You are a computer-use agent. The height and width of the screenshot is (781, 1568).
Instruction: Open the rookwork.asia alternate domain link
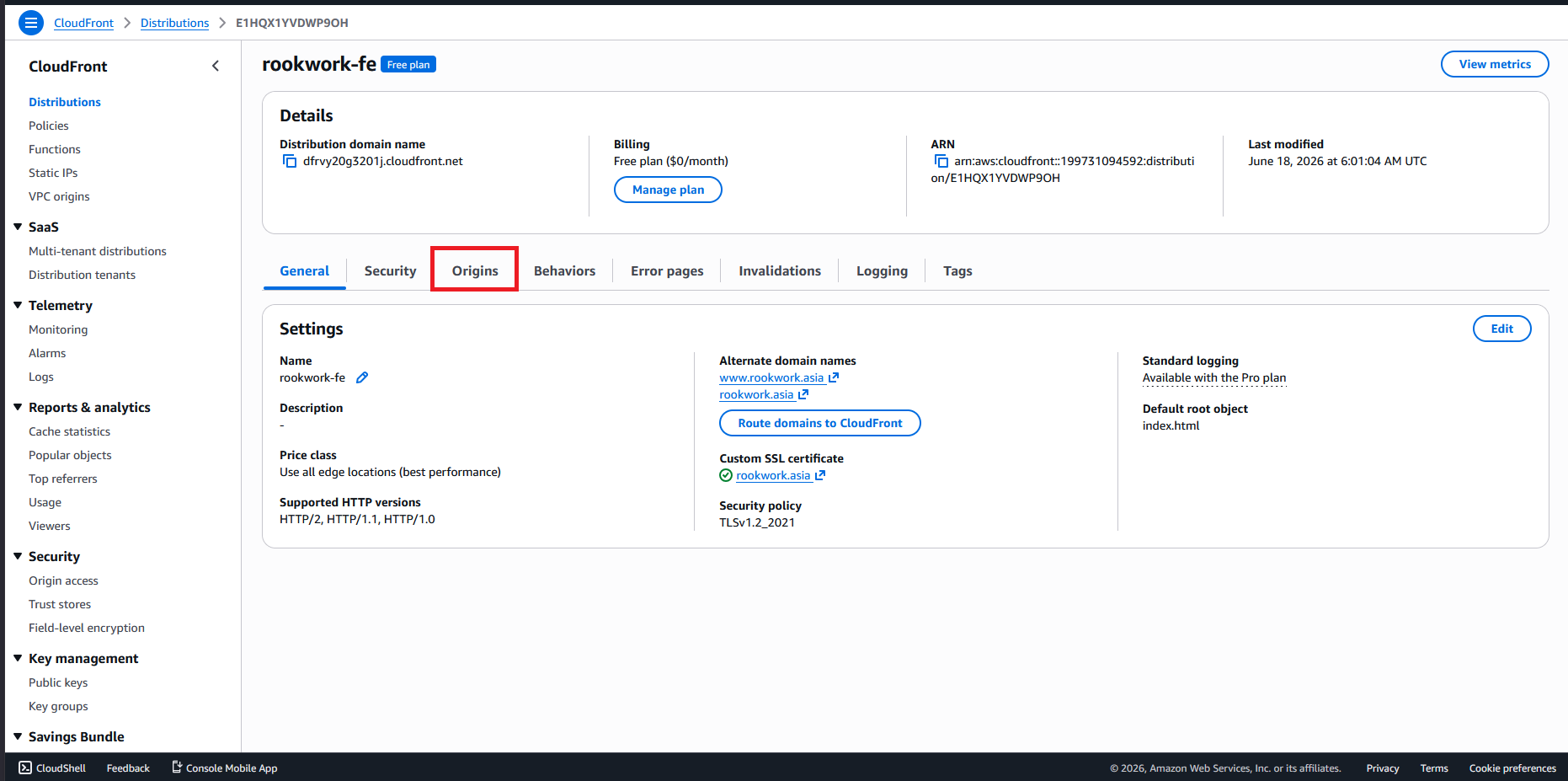764,394
